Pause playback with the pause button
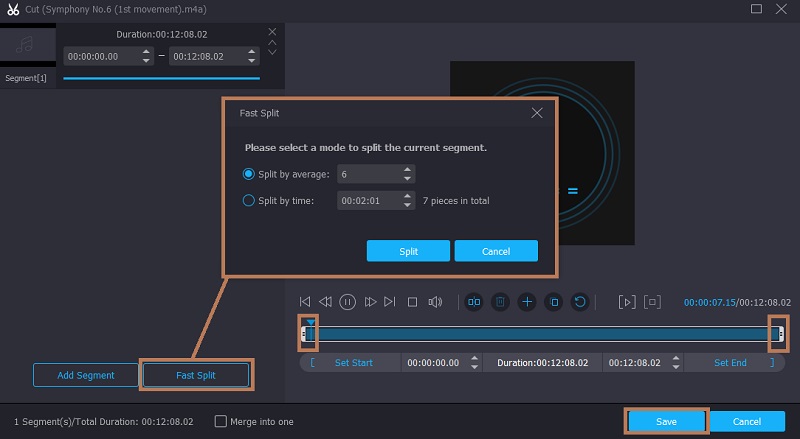This screenshot has width=800, height=439. [x=347, y=301]
